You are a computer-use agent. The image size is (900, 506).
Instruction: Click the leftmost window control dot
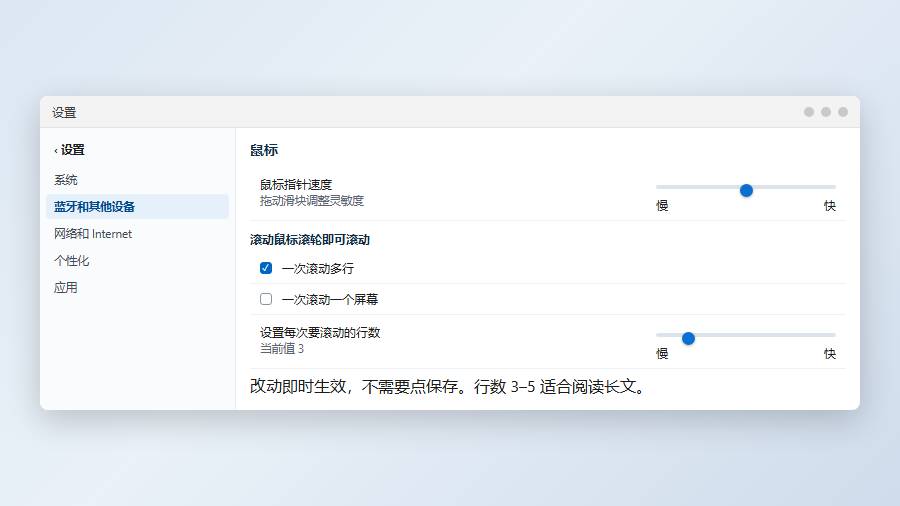tap(809, 112)
